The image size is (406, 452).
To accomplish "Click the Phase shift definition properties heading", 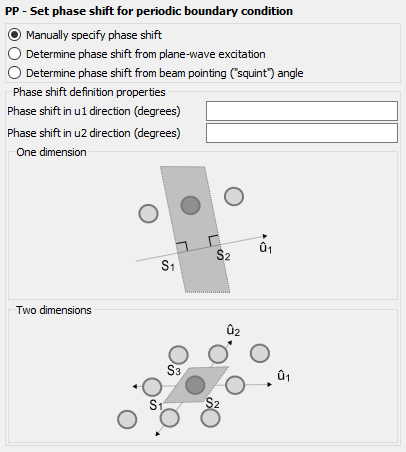I will 89,92.
